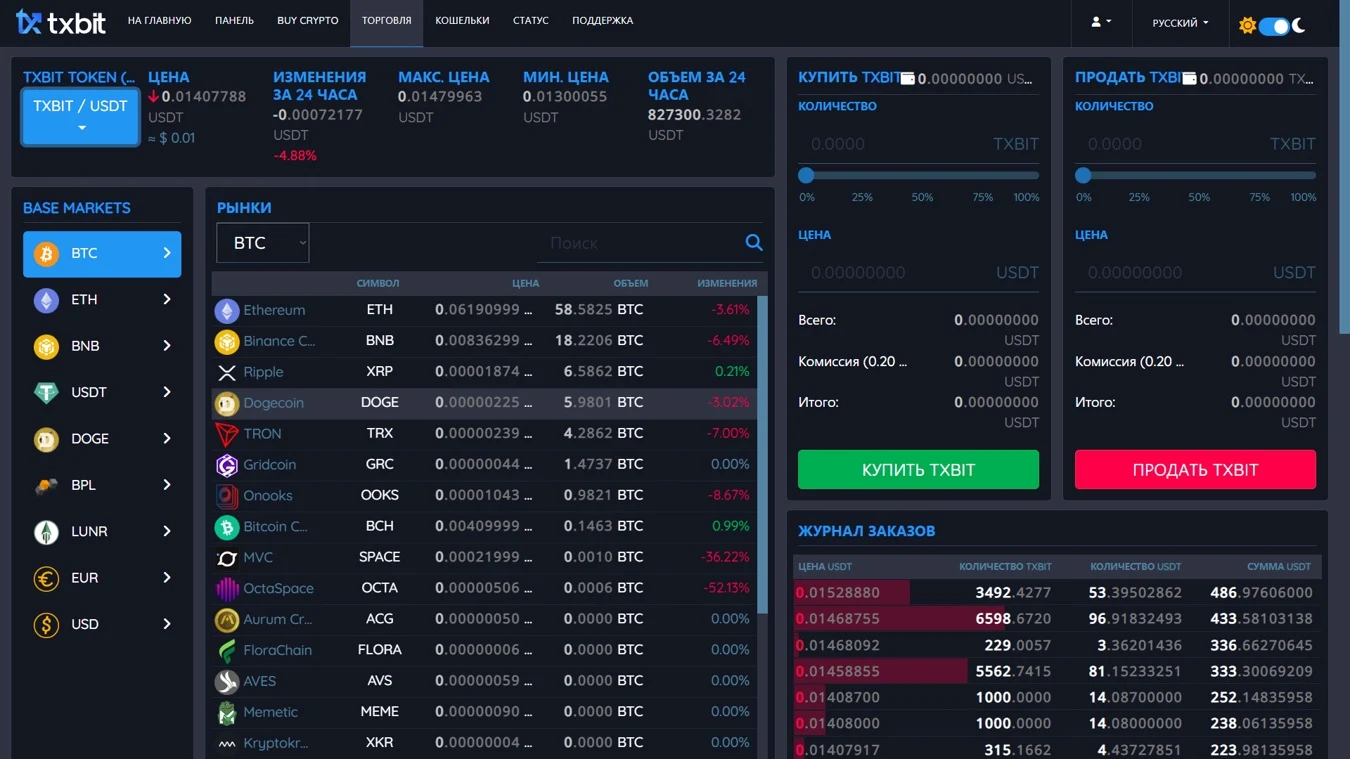The height and width of the screenshot is (759, 1350).
Task: Click the Memetic icon
Action: click(227, 713)
